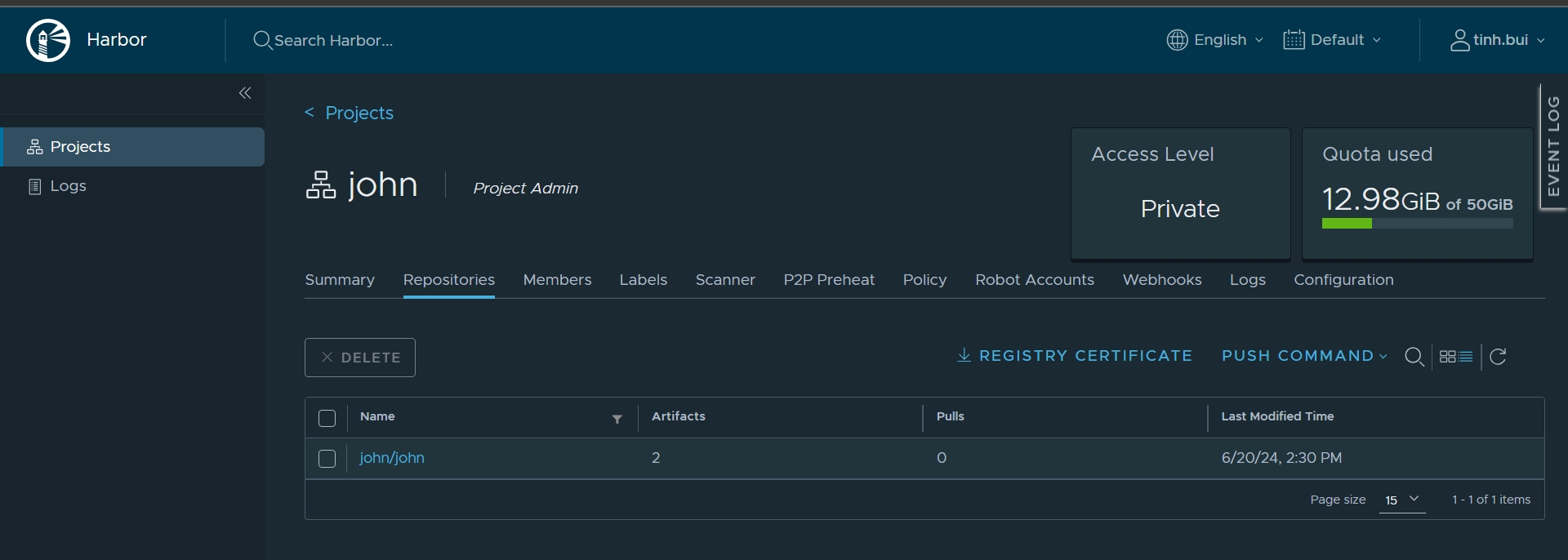Open the Robot Accounts tab

point(1034,280)
